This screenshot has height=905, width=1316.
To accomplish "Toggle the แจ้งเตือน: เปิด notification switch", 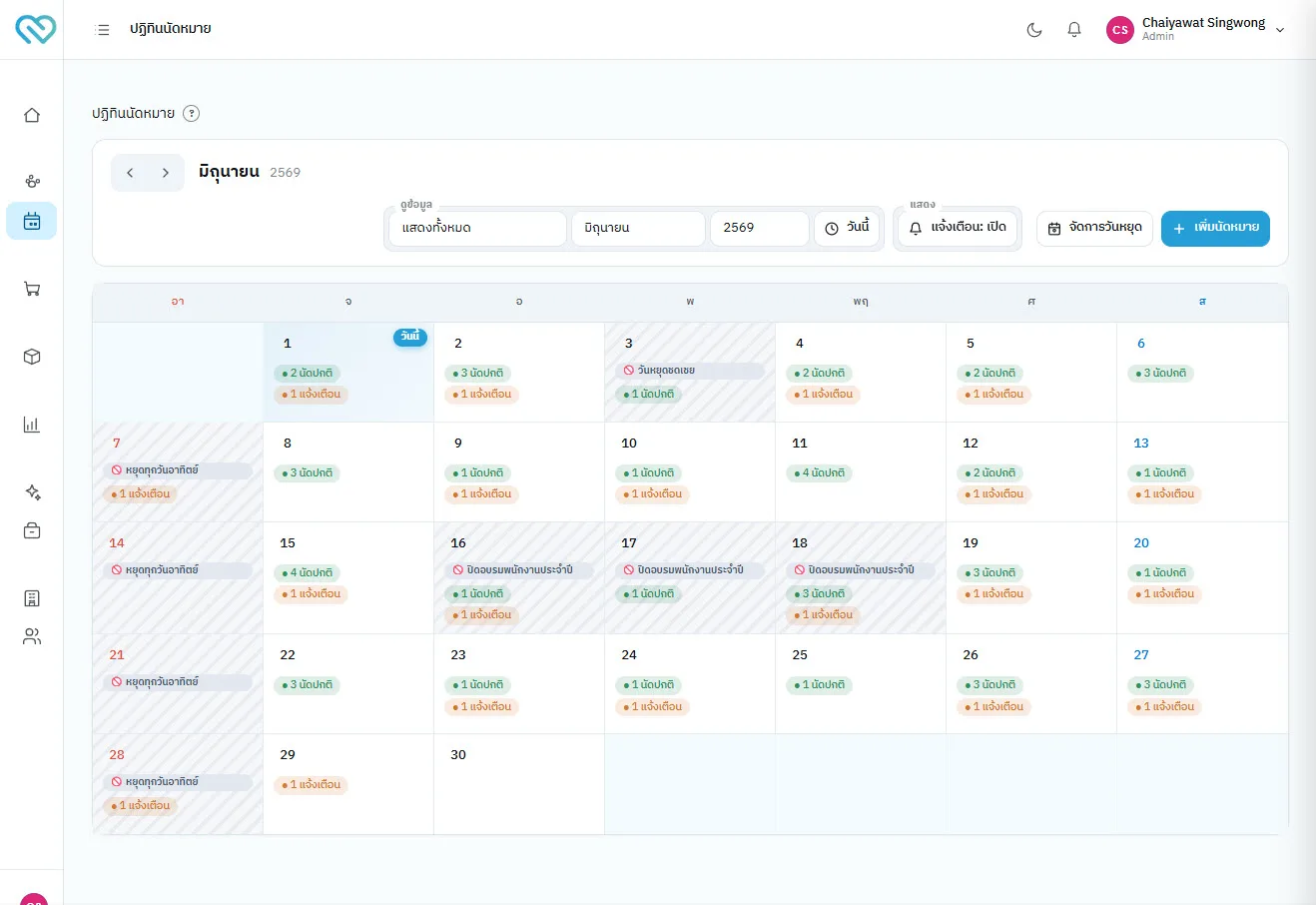I will click(x=958, y=228).
